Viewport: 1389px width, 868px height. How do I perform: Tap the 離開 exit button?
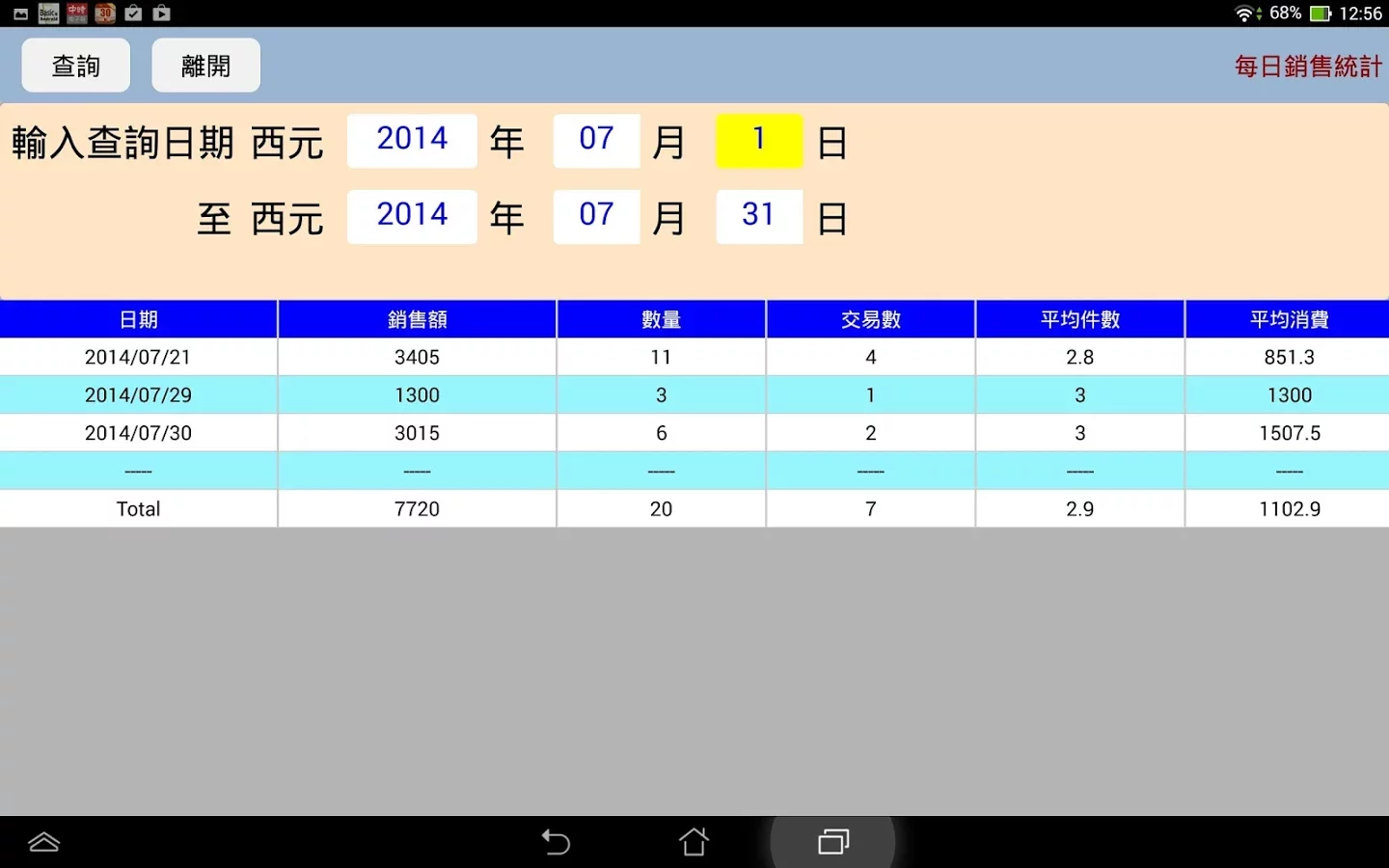pos(205,66)
